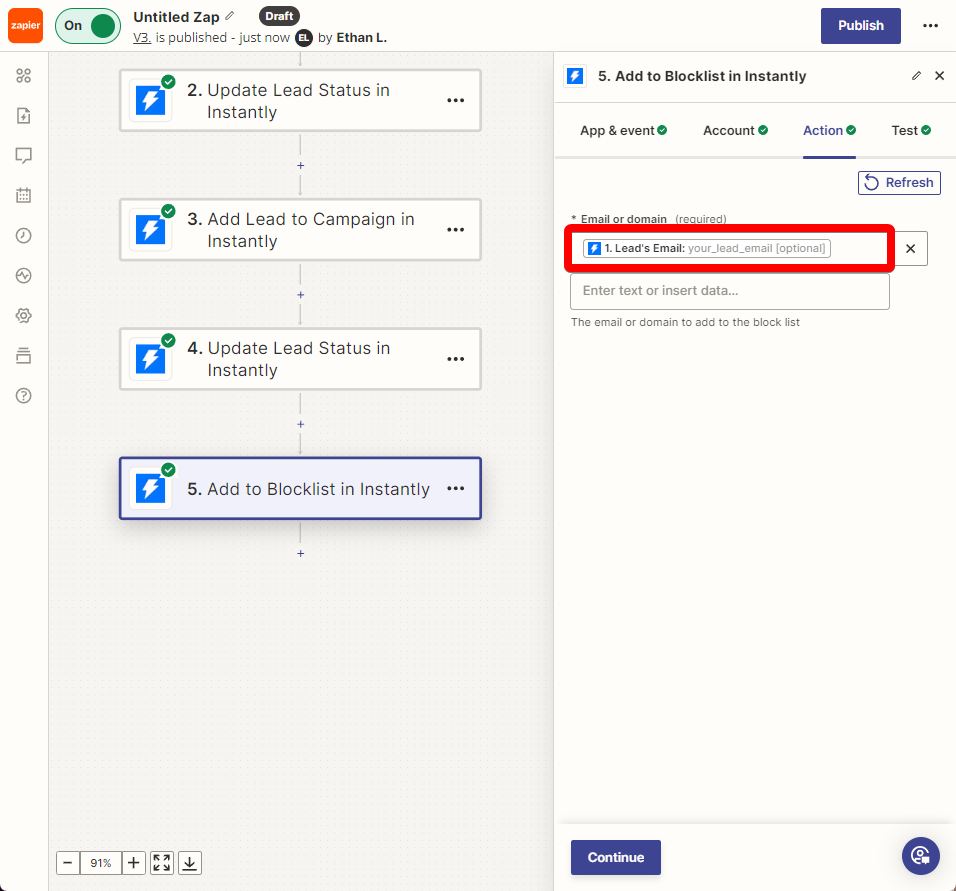Click the Enter text or insert data field
956x891 pixels.
[730, 291]
